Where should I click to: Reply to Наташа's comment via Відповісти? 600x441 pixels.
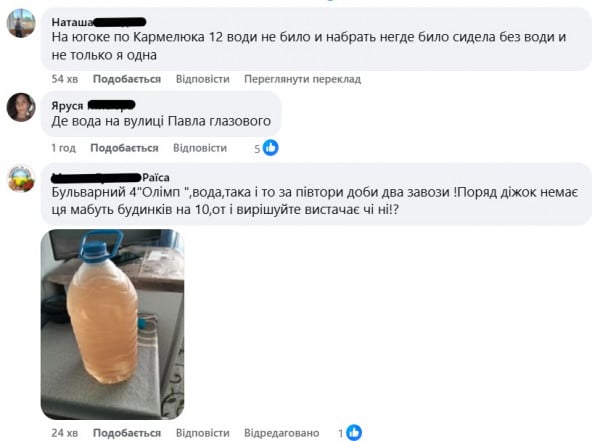click(203, 79)
